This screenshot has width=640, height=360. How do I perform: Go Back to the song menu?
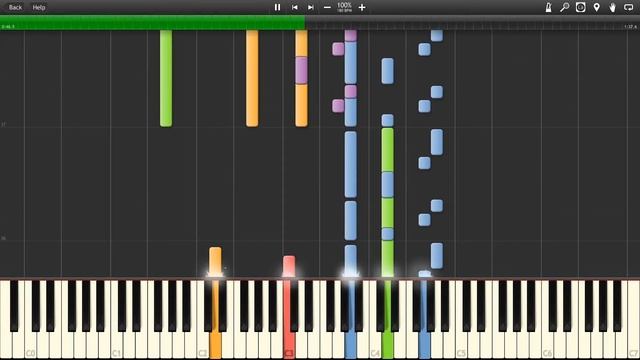tap(16, 7)
